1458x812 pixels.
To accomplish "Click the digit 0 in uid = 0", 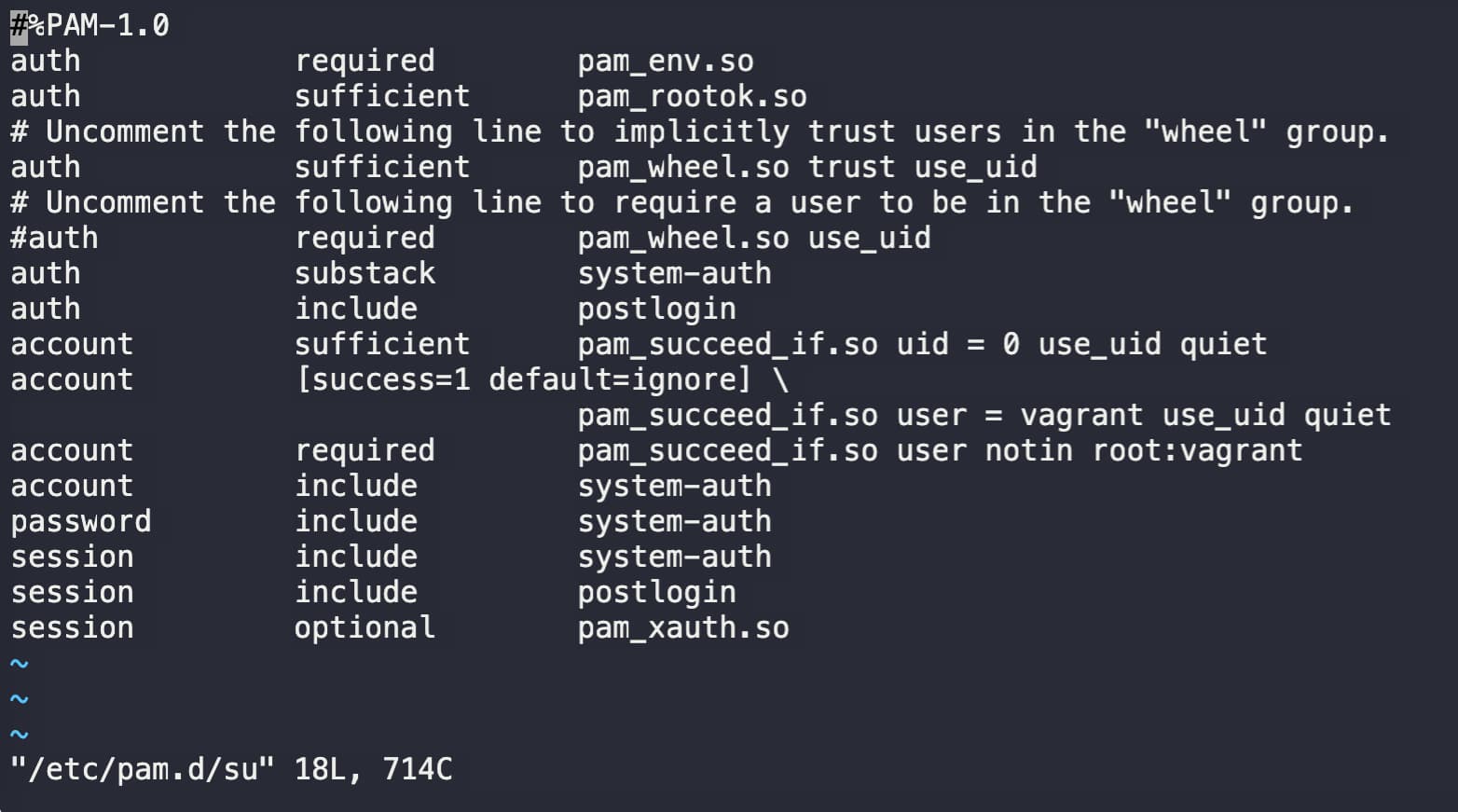I will pos(1011,345).
